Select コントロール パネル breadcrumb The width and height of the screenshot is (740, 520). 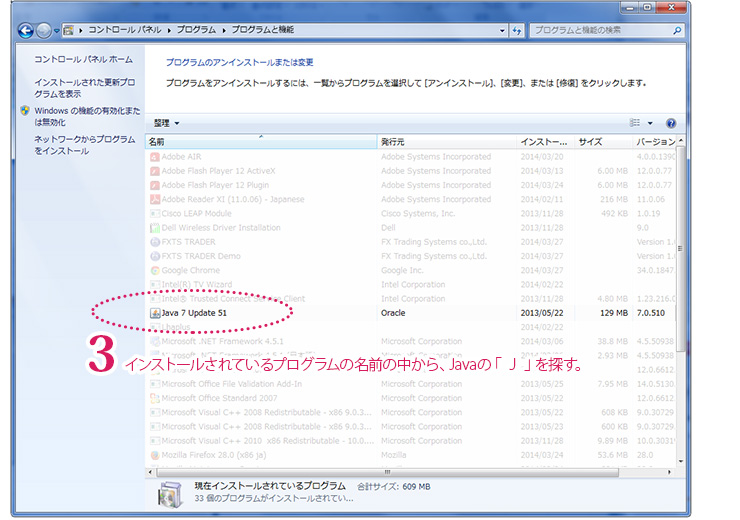pyautogui.click(x=125, y=30)
